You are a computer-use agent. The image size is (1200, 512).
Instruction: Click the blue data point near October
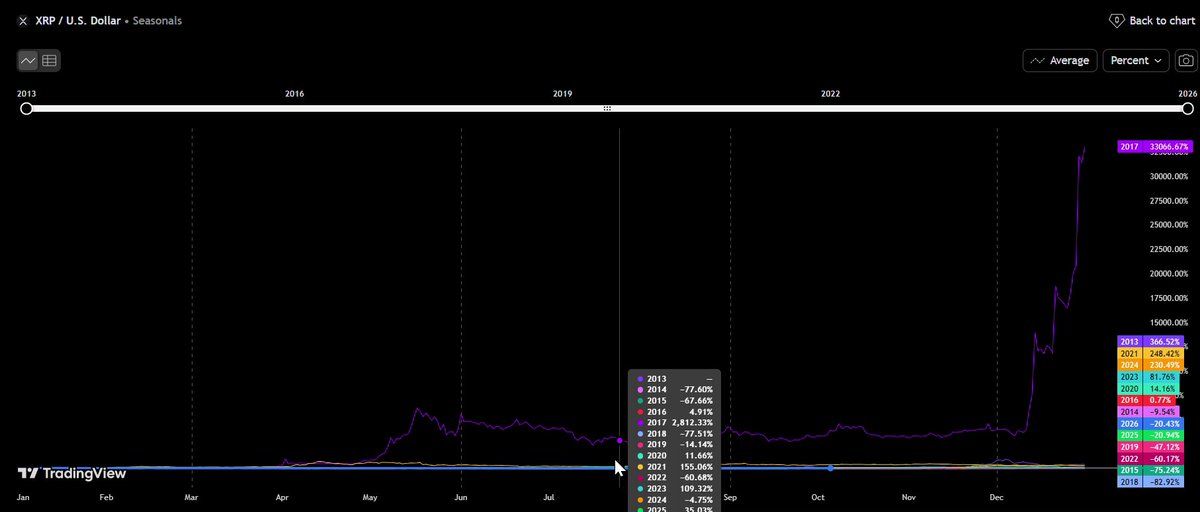point(831,468)
